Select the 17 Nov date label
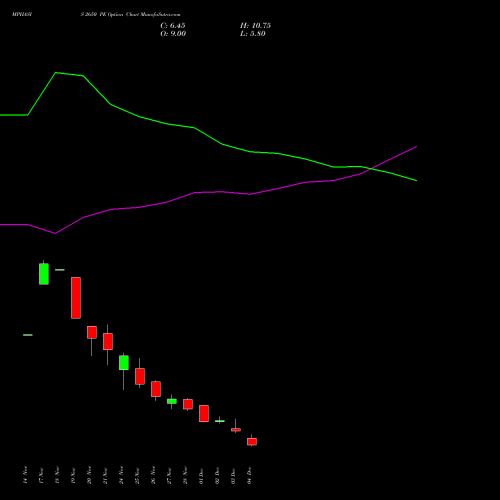Image resolution: width=500 pixels, height=500 pixels. 41,475
